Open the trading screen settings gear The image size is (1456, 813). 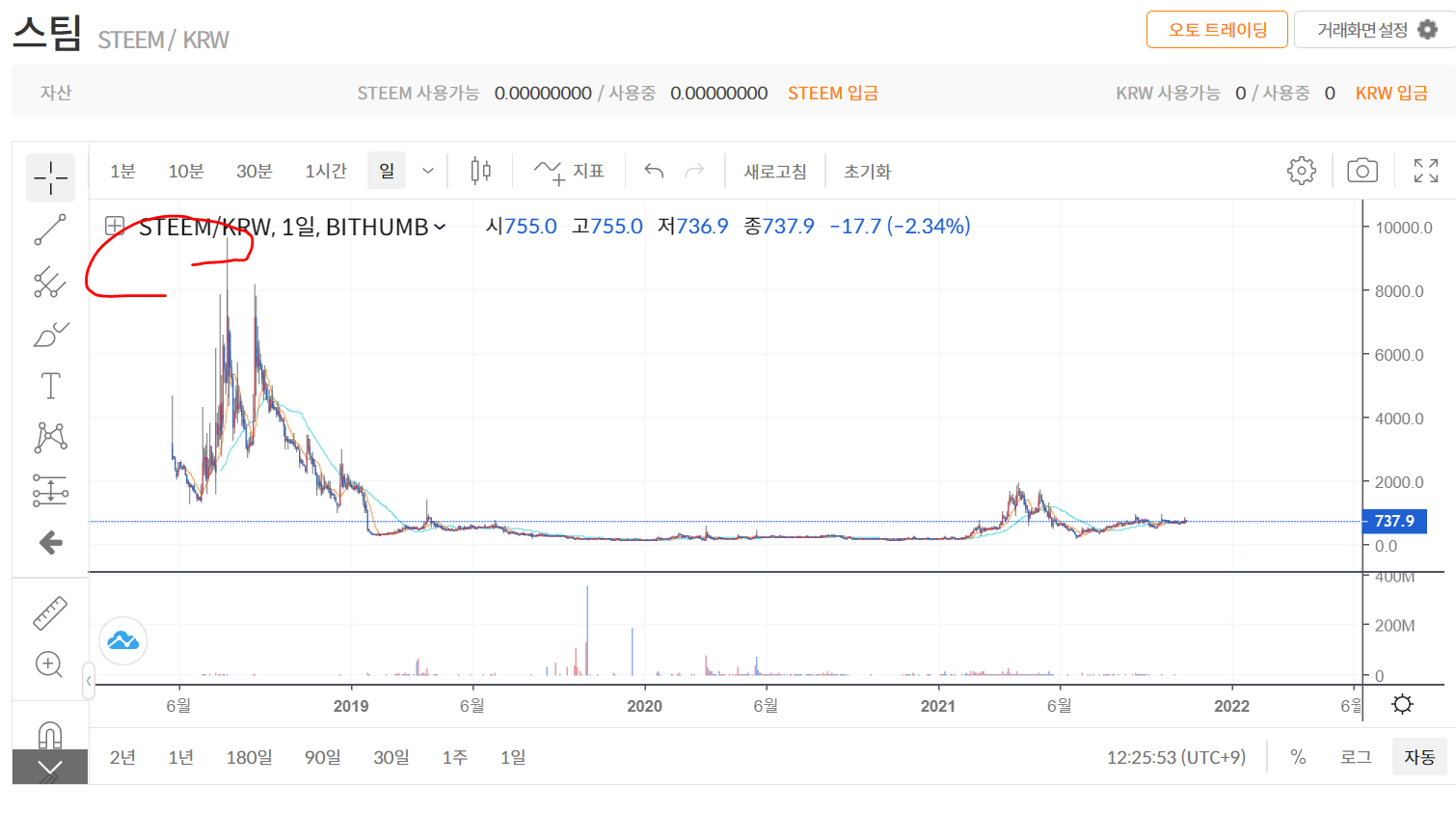click(1427, 30)
